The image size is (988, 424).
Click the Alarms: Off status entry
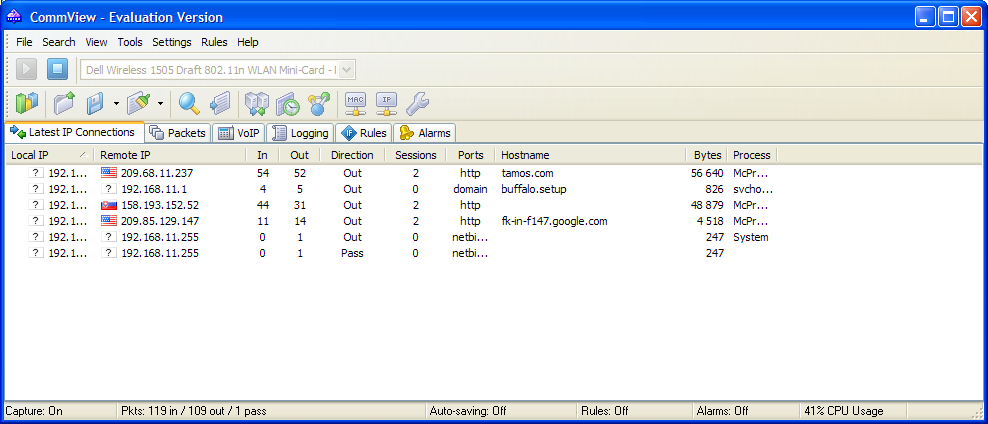click(x=723, y=411)
